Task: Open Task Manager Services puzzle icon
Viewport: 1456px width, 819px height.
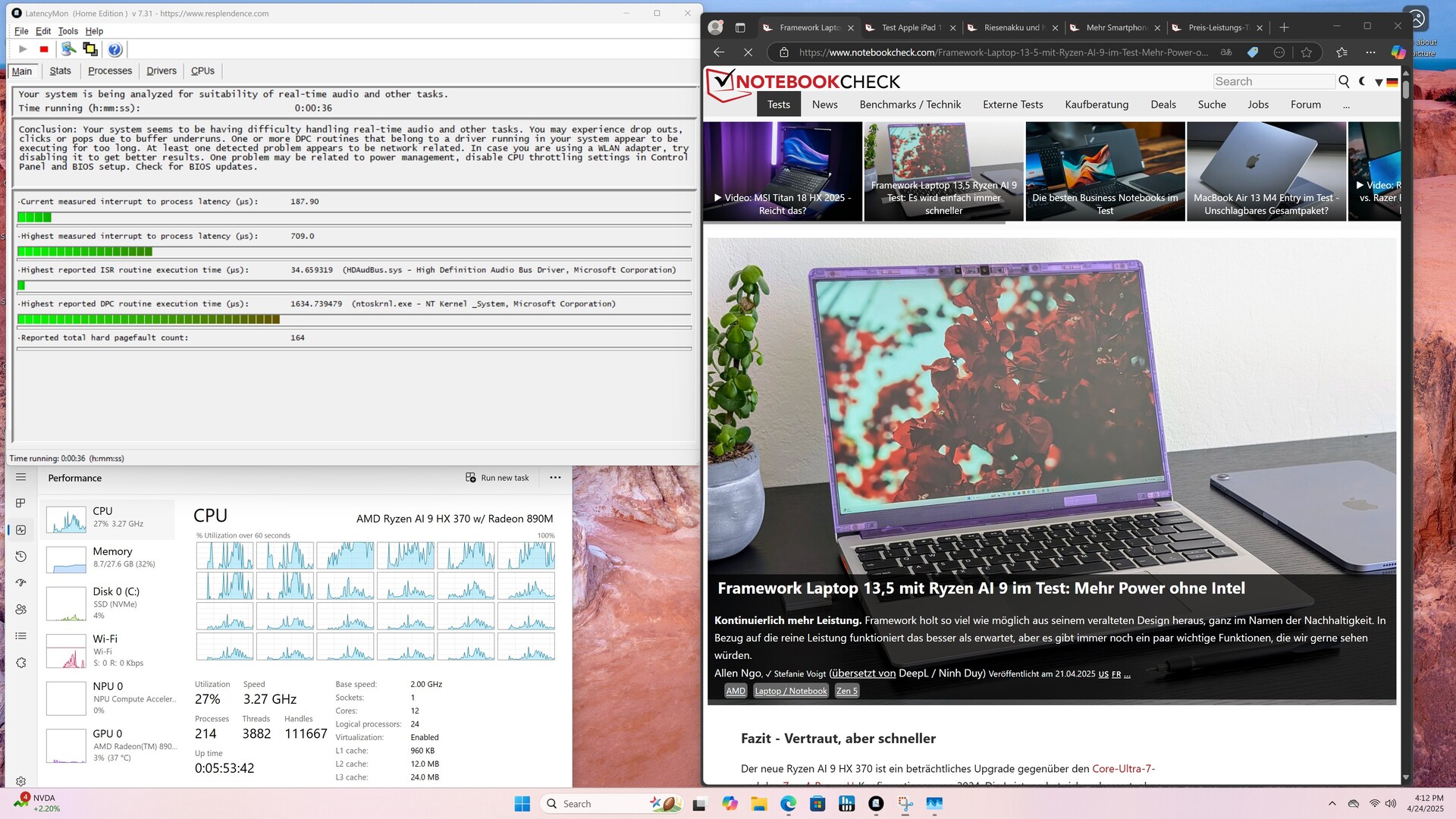Action: pyautogui.click(x=20, y=663)
